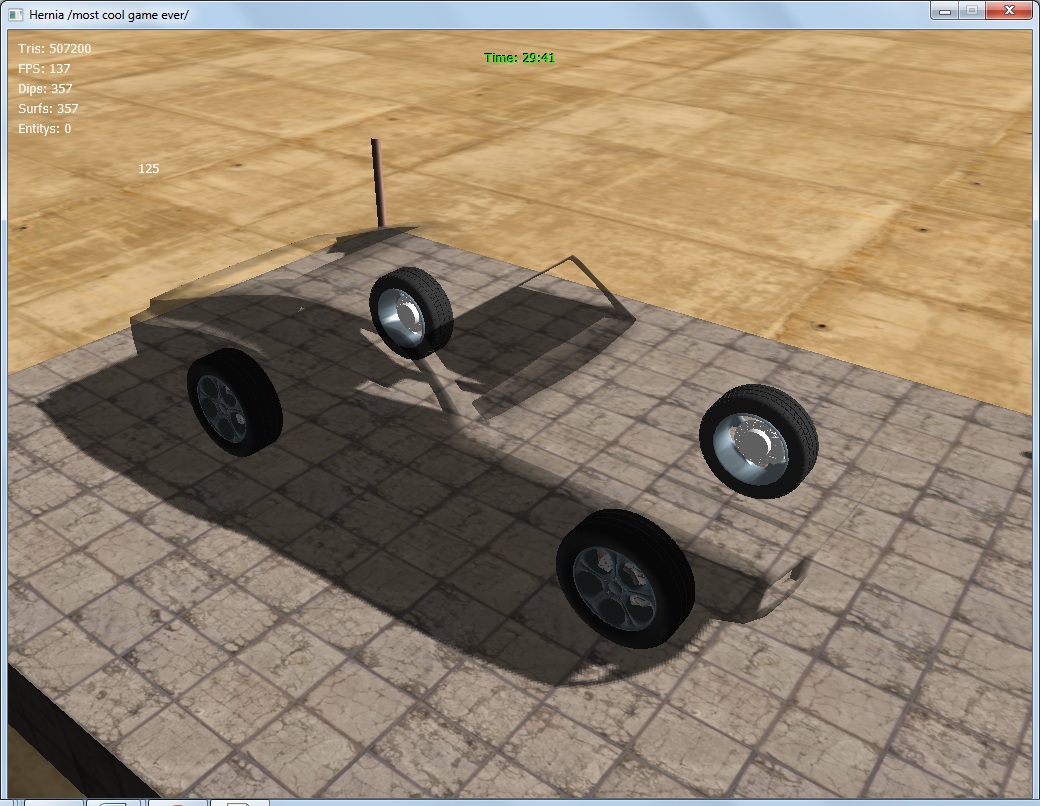
Task: Click the Dips: 357 readout
Action: point(45,88)
